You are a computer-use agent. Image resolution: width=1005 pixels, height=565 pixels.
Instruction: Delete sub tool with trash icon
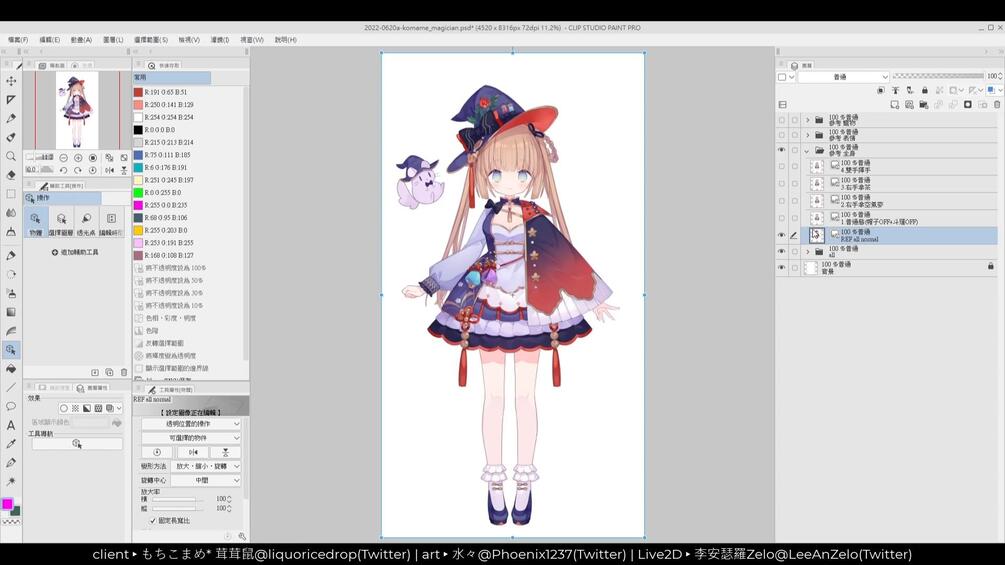(x=124, y=372)
